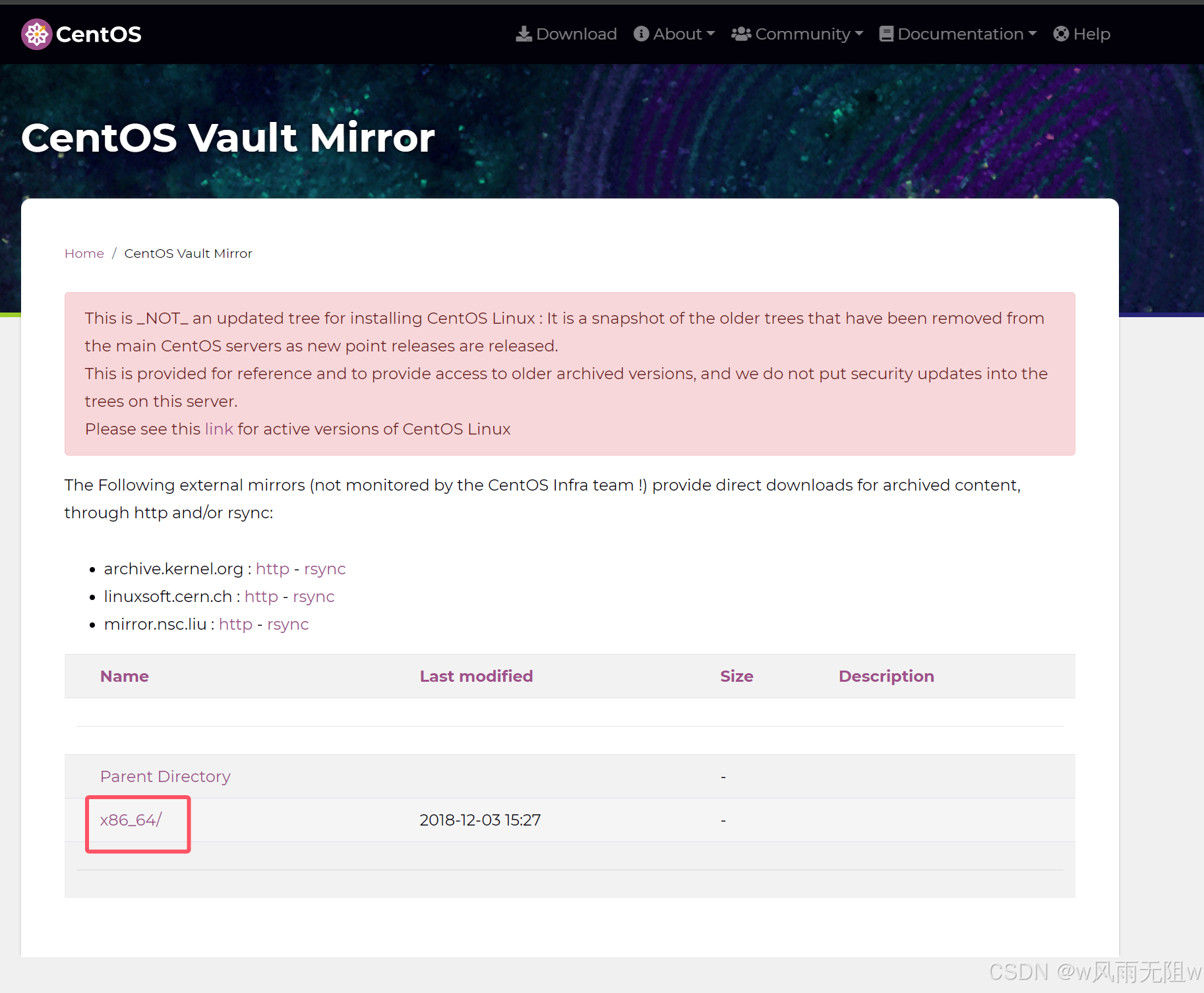Open the x86_64/ directory
This screenshot has width=1204, height=993.
tap(131, 820)
